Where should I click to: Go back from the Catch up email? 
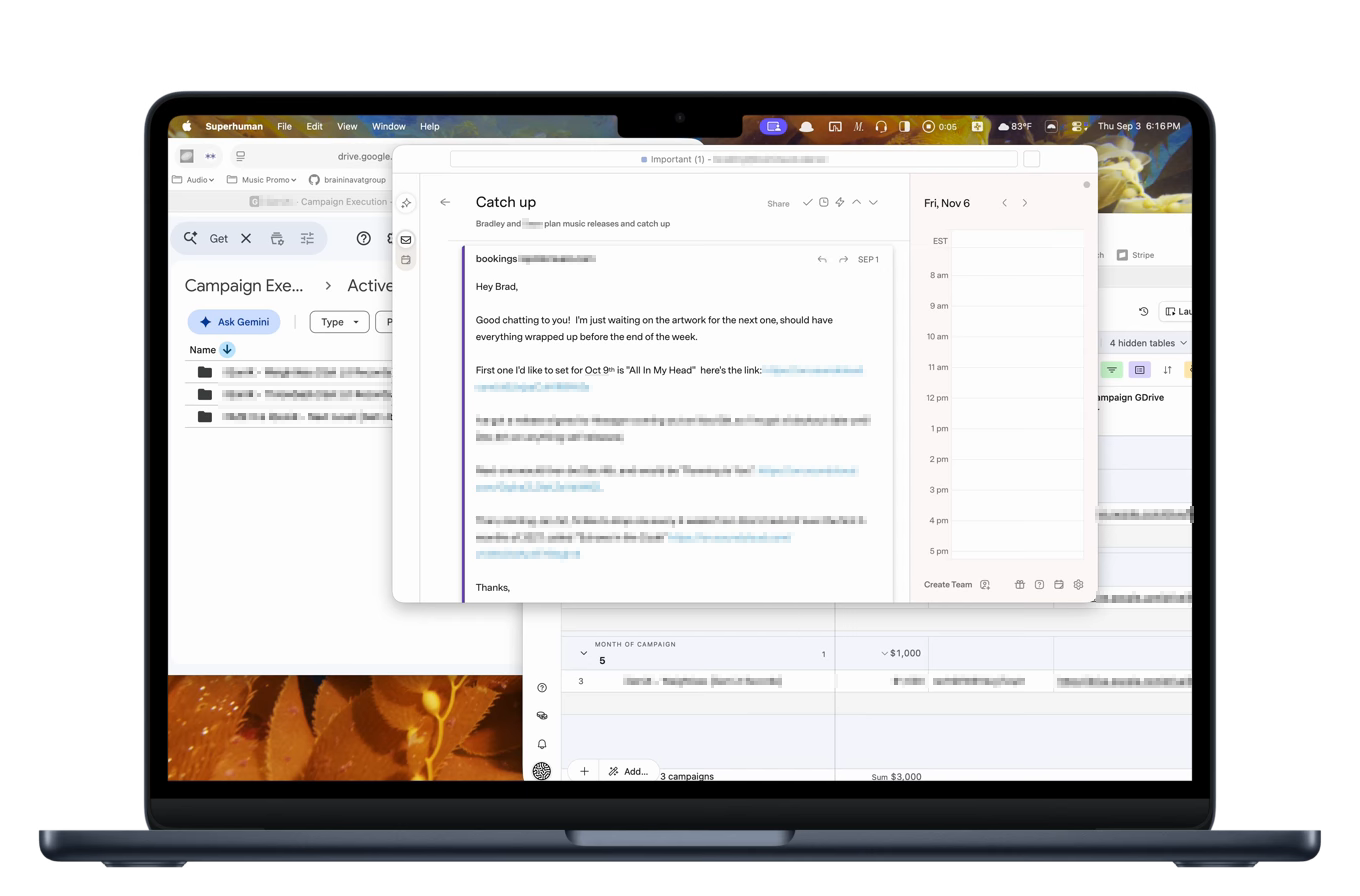coord(445,202)
